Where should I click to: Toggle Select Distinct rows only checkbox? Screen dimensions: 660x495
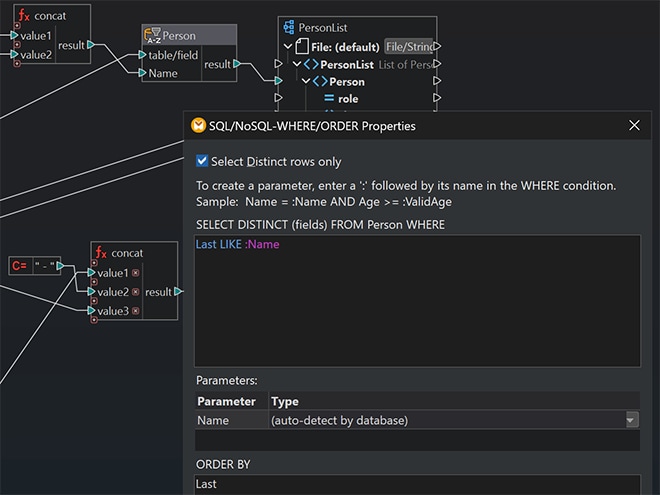pyautogui.click(x=202, y=161)
